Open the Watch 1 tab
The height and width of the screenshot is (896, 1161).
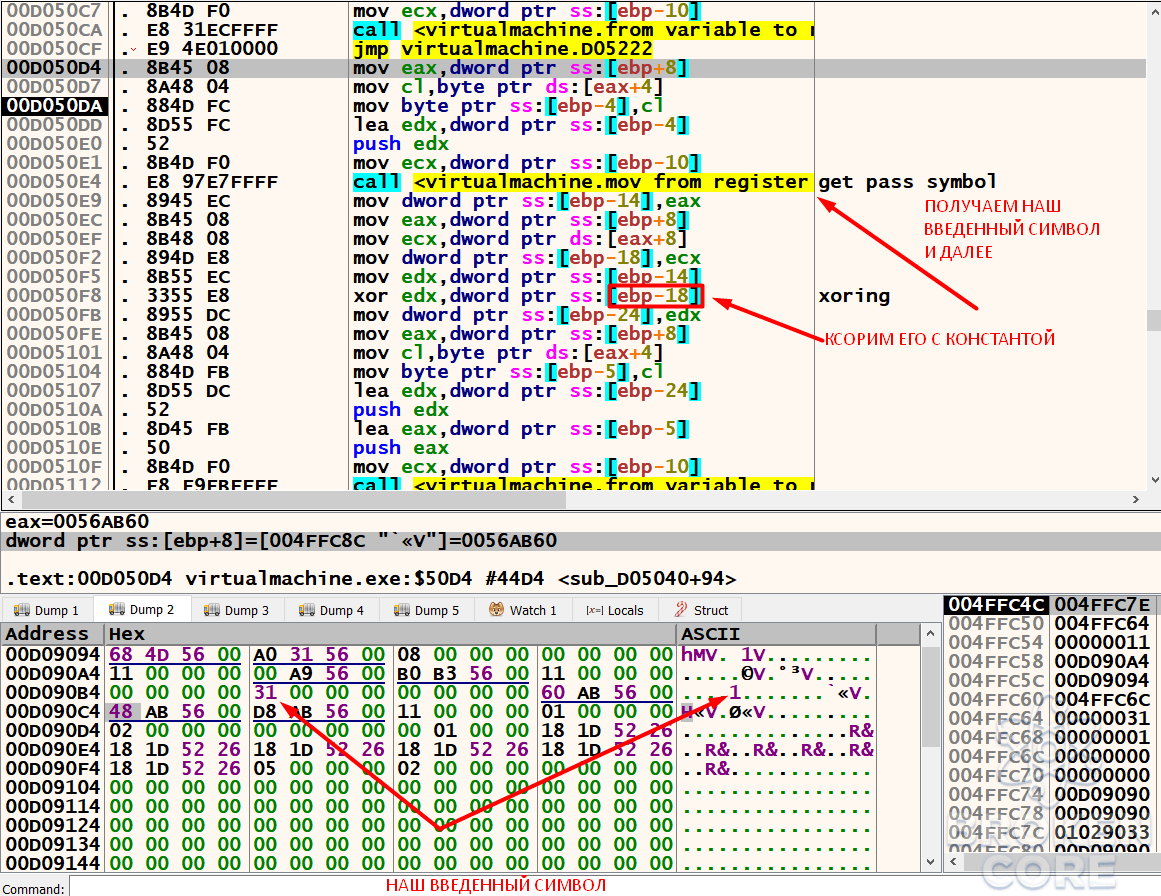(523, 610)
